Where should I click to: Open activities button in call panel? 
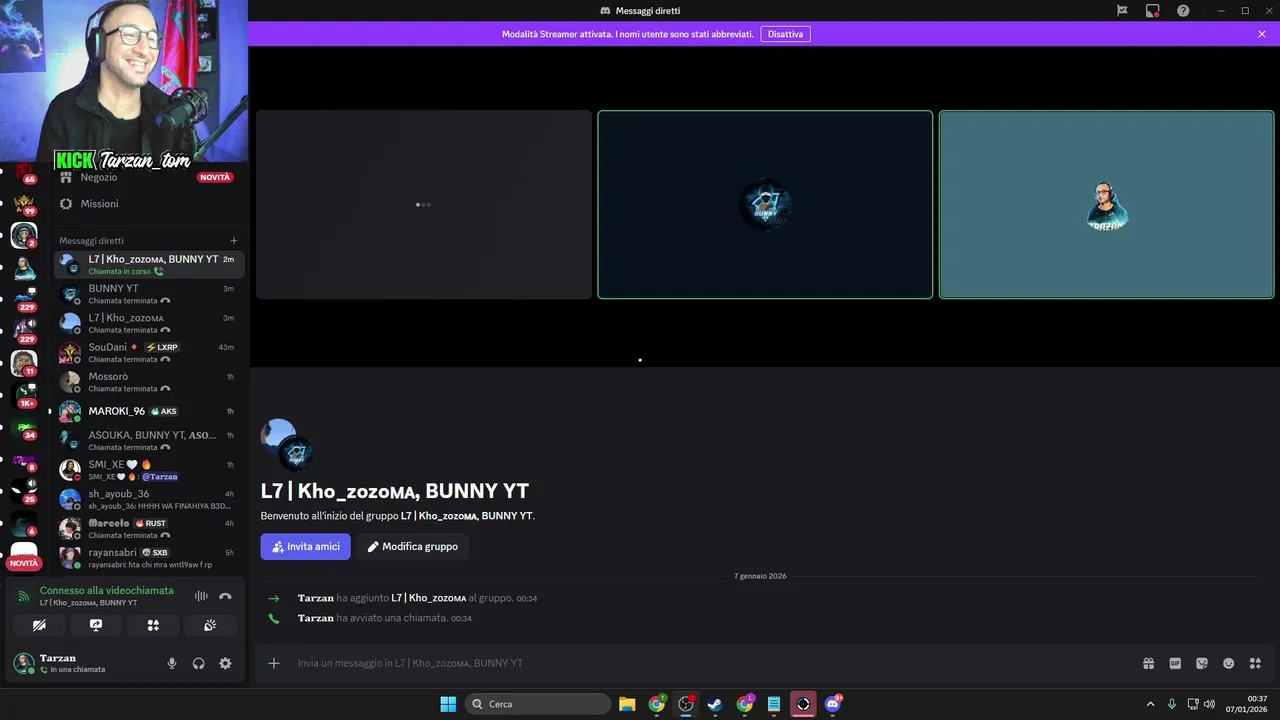click(x=153, y=625)
